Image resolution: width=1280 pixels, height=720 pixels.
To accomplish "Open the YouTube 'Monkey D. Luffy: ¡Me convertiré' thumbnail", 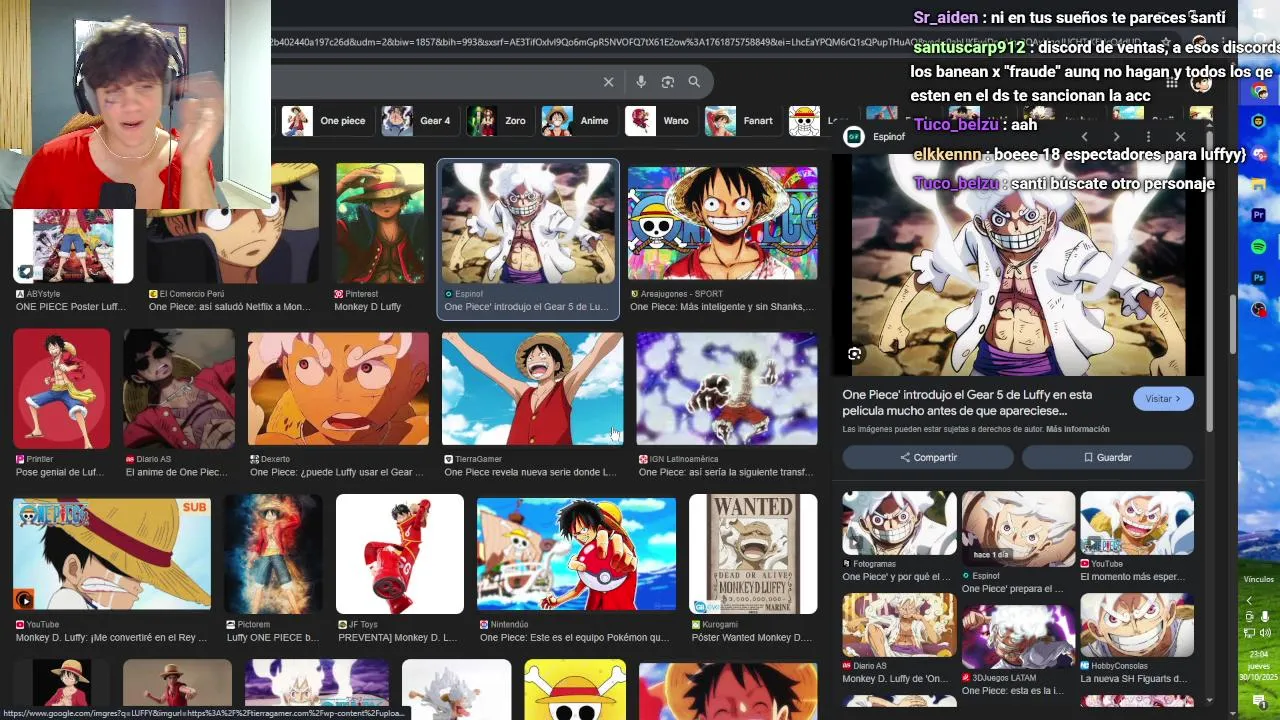I will pos(112,554).
